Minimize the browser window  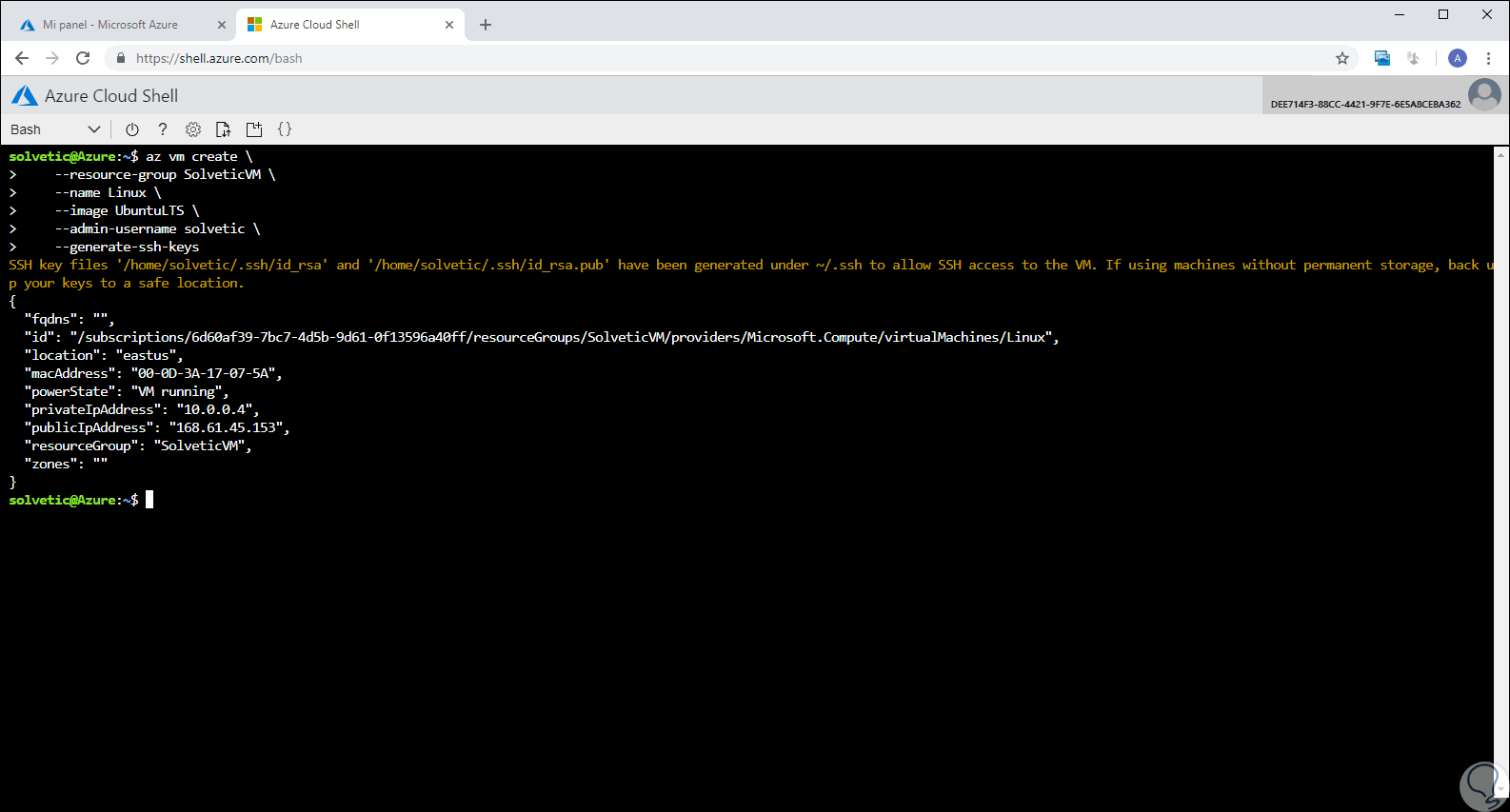(x=1400, y=14)
